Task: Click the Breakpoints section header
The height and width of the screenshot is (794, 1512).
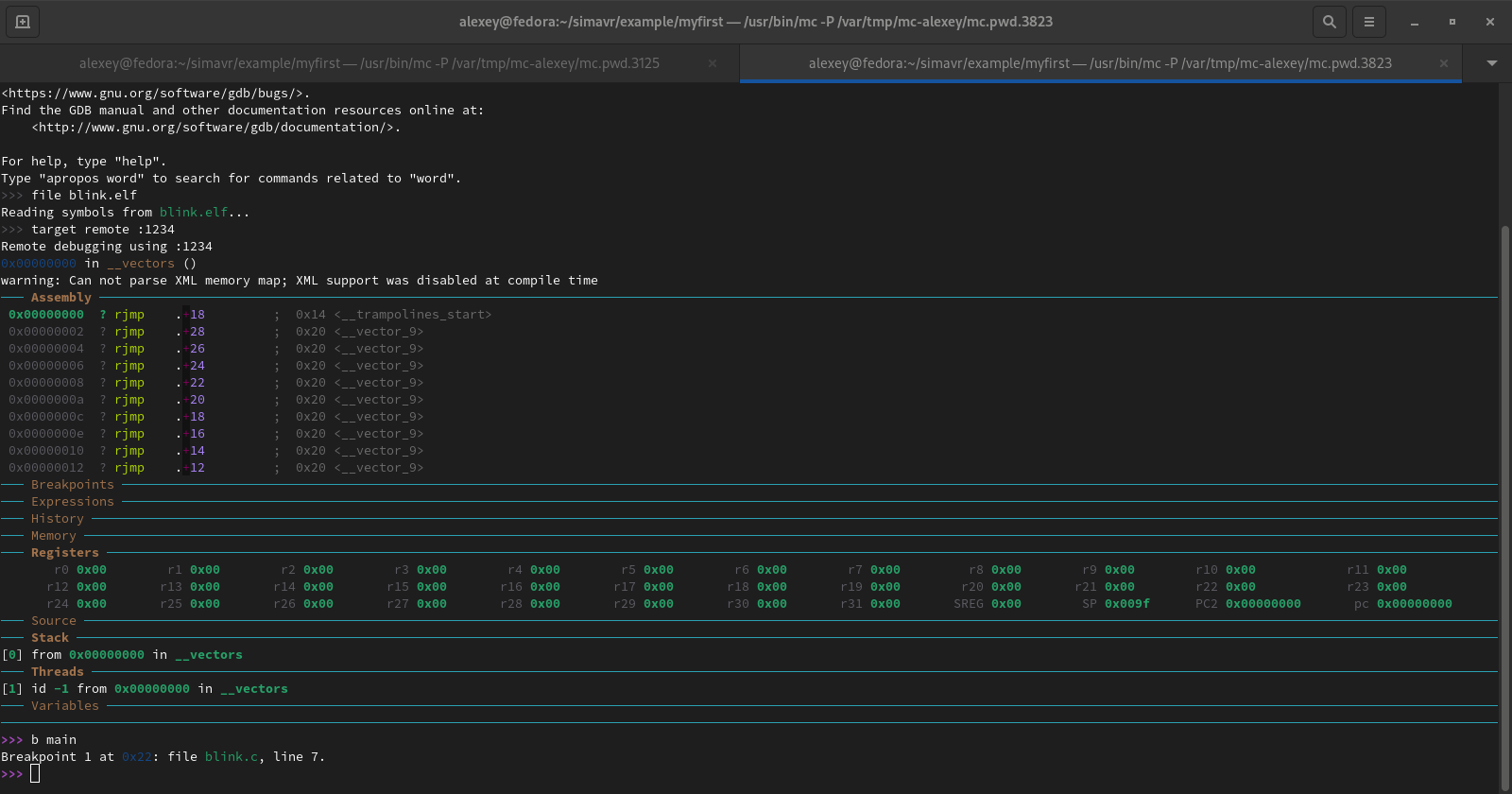Action: pos(73,485)
